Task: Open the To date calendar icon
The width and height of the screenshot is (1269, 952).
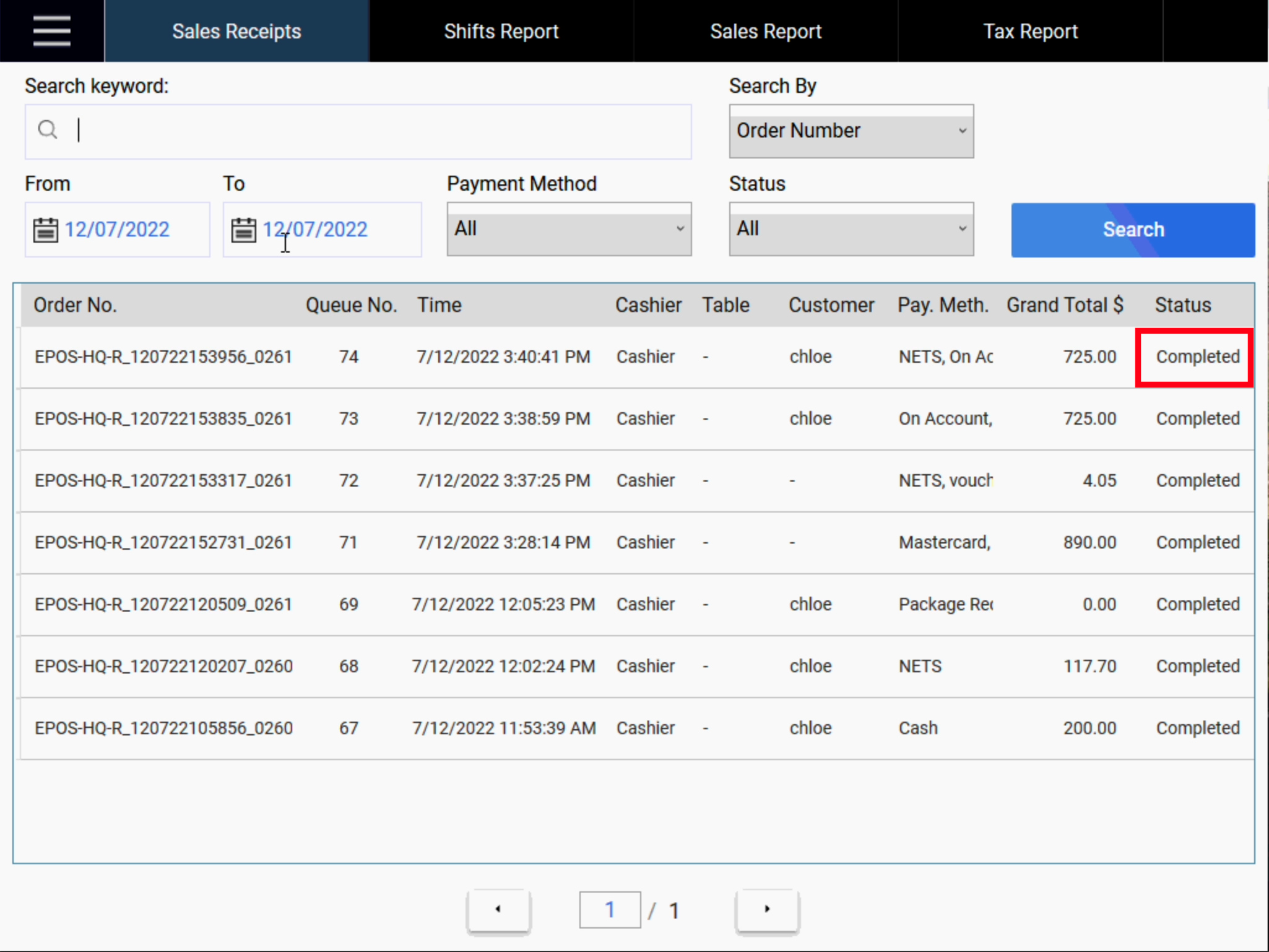Action: coord(243,230)
